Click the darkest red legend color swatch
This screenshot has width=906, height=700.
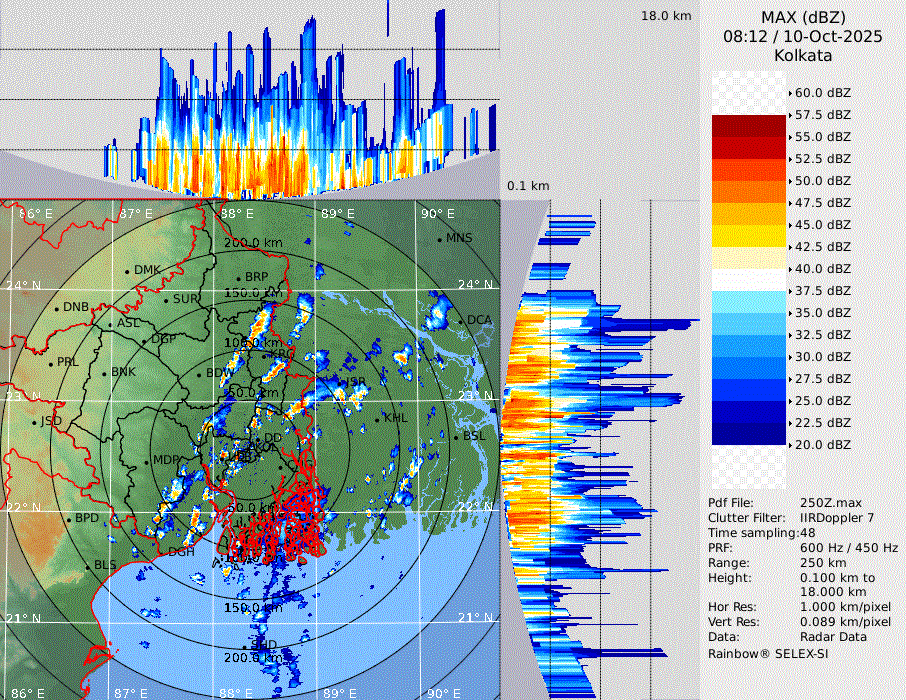(x=748, y=125)
